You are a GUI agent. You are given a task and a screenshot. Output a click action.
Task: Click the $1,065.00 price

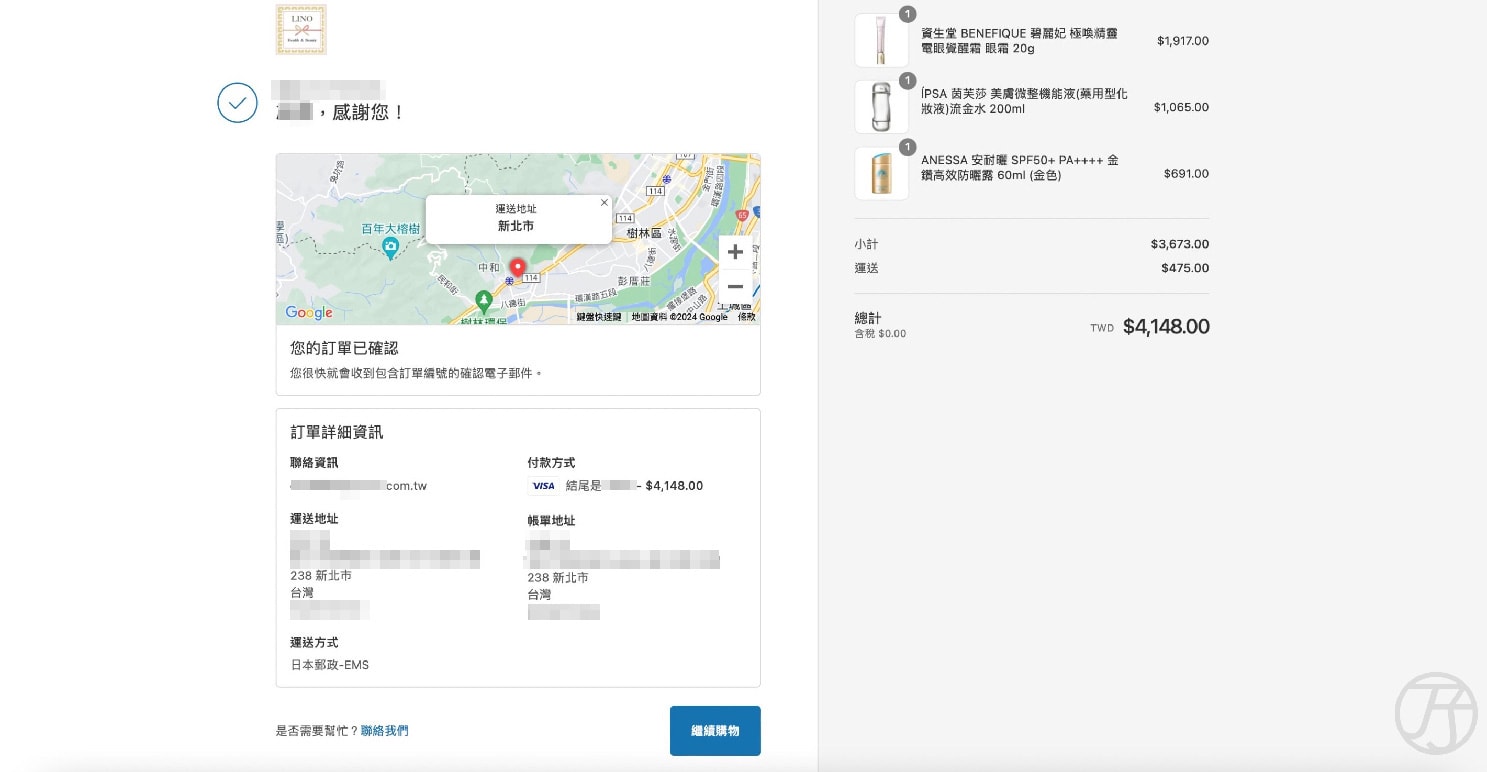(x=1181, y=107)
